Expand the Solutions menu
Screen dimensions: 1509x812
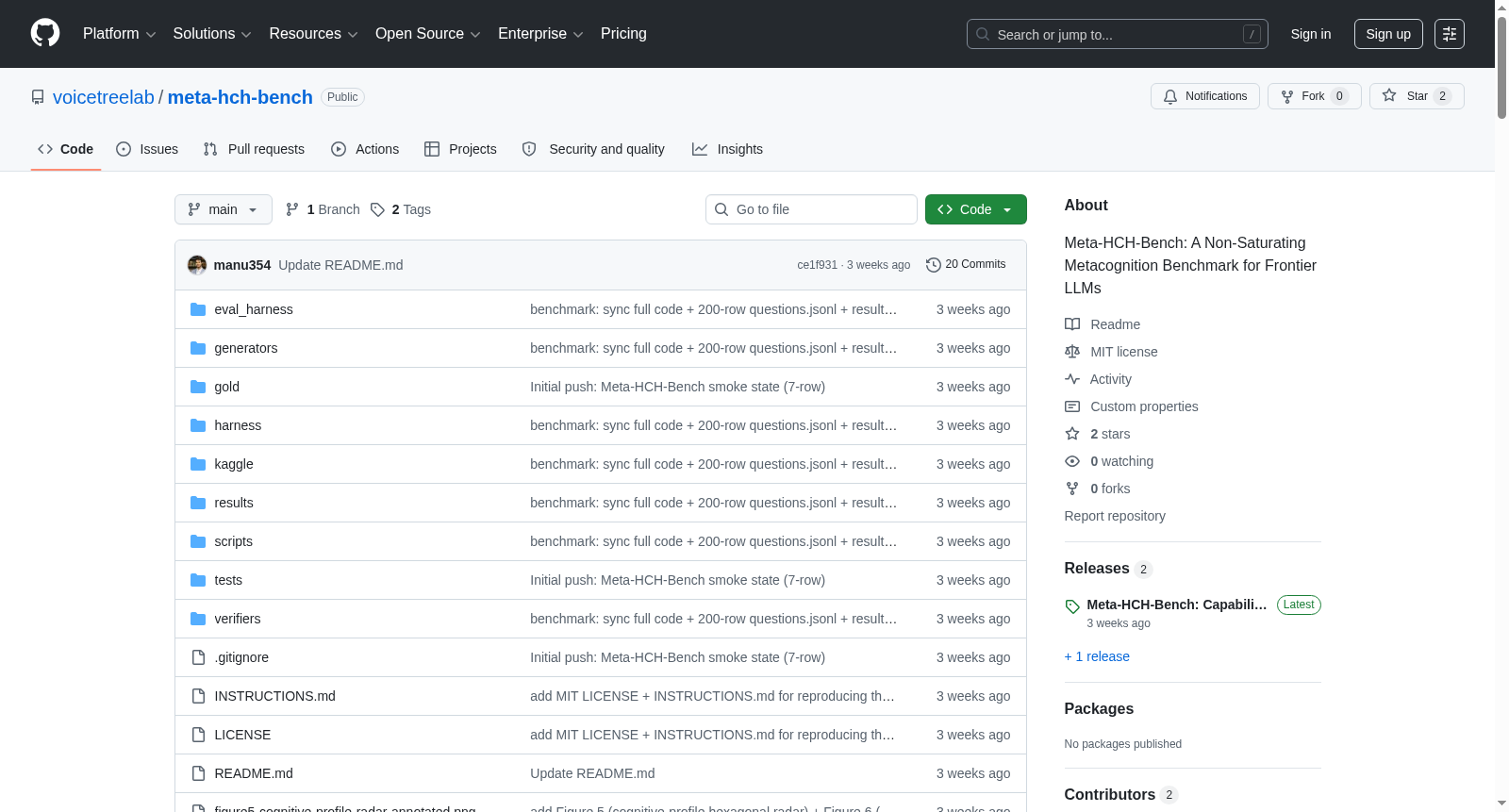pos(212,34)
